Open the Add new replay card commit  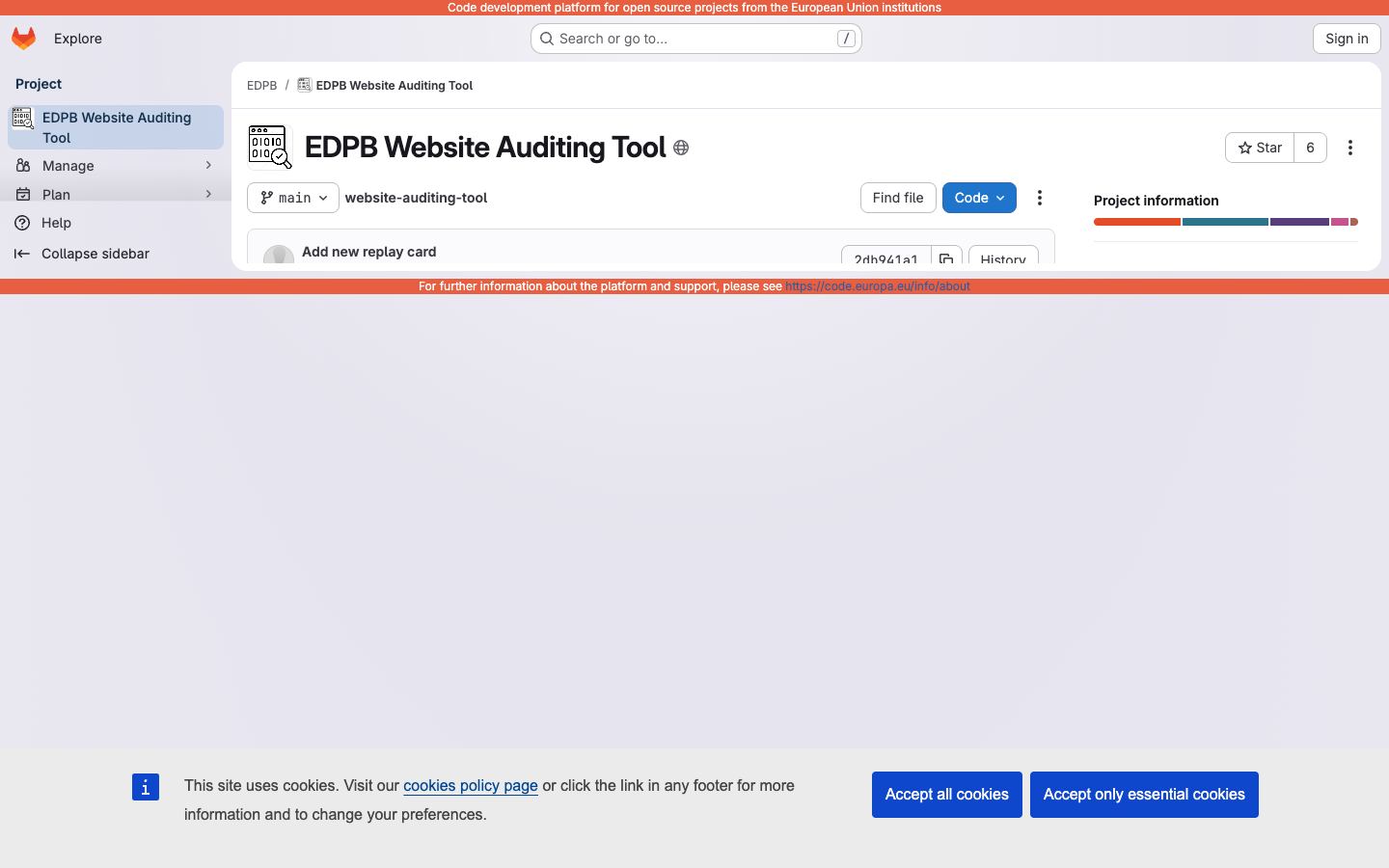point(368,252)
